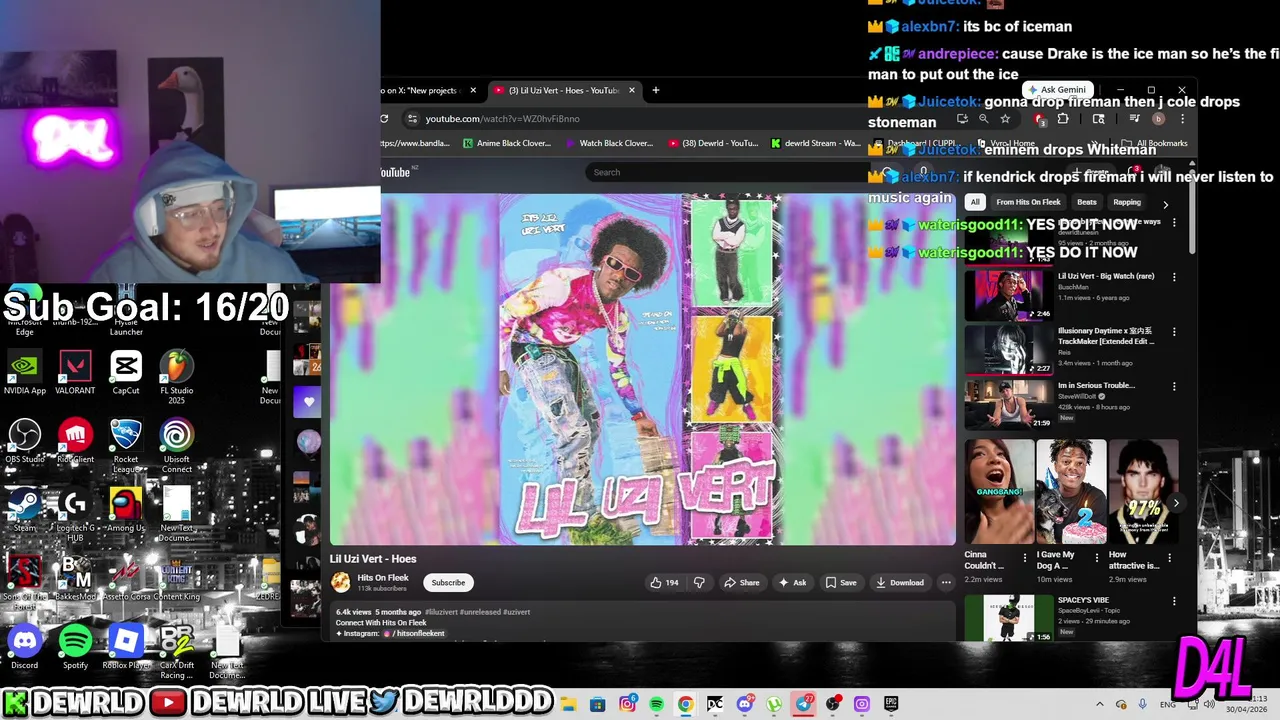Select the VALORANT desktop icon
1280x720 pixels.
(x=75, y=373)
